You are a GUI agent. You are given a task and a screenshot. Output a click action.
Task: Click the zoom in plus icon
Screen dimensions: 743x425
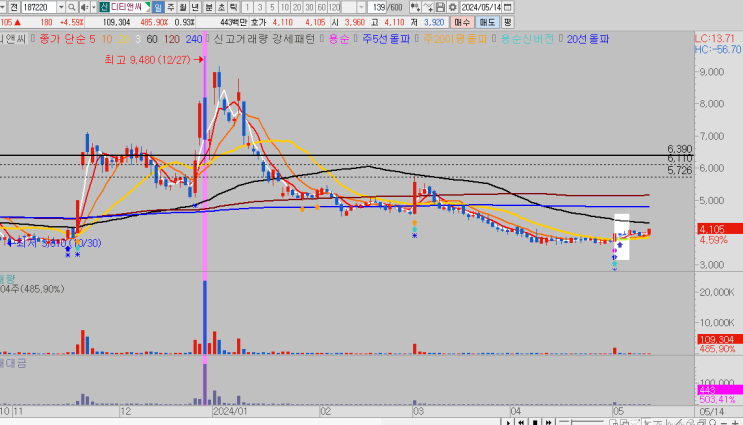coord(735,422)
